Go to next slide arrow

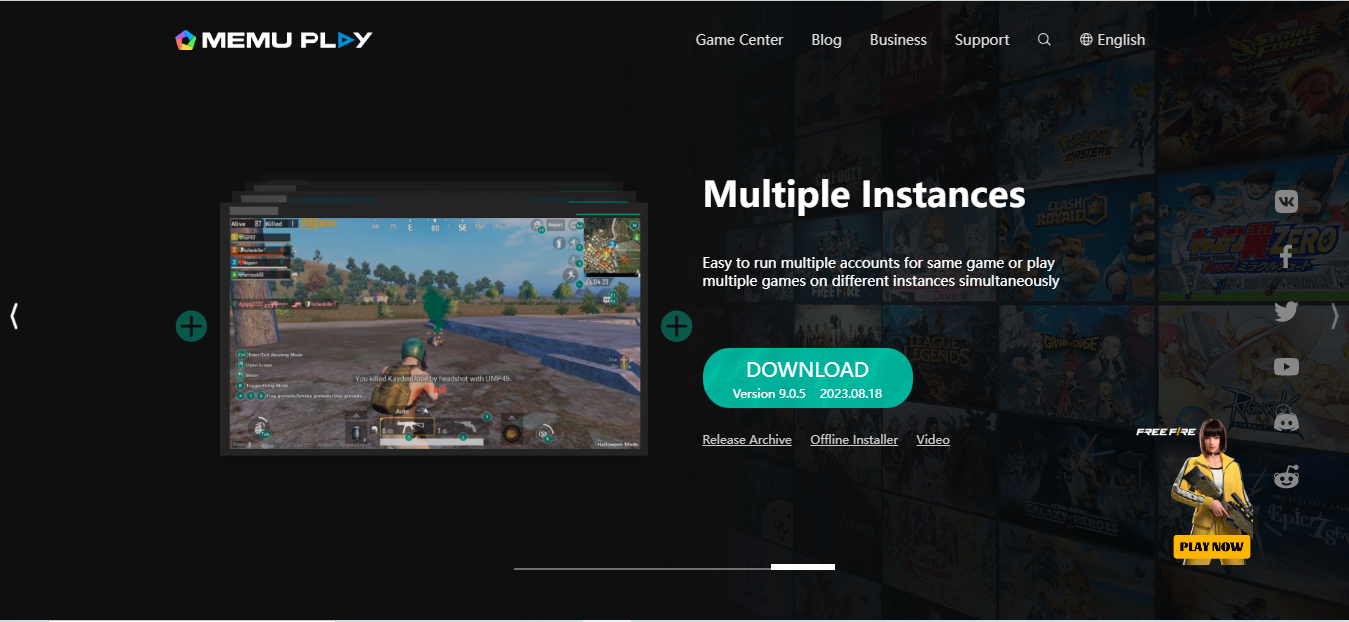click(x=1334, y=316)
